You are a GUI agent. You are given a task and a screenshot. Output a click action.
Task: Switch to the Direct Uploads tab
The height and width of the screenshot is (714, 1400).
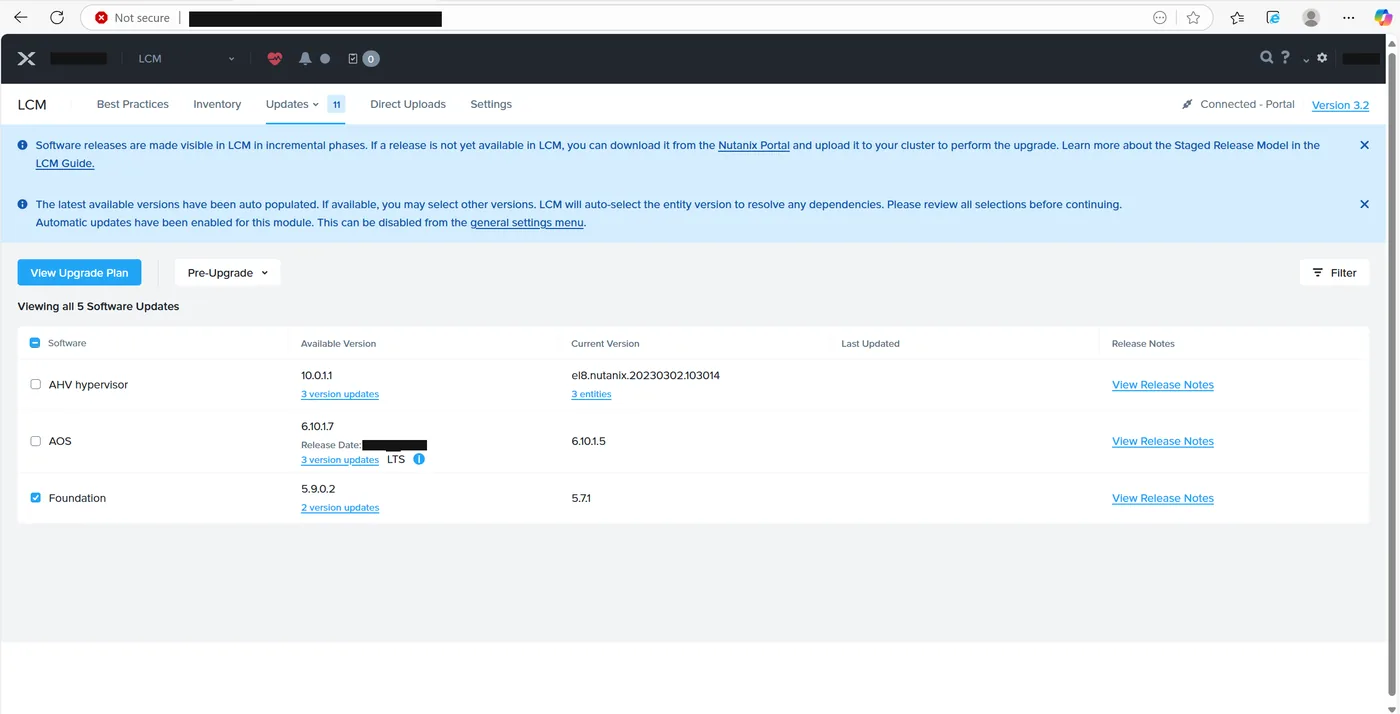tap(408, 104)
